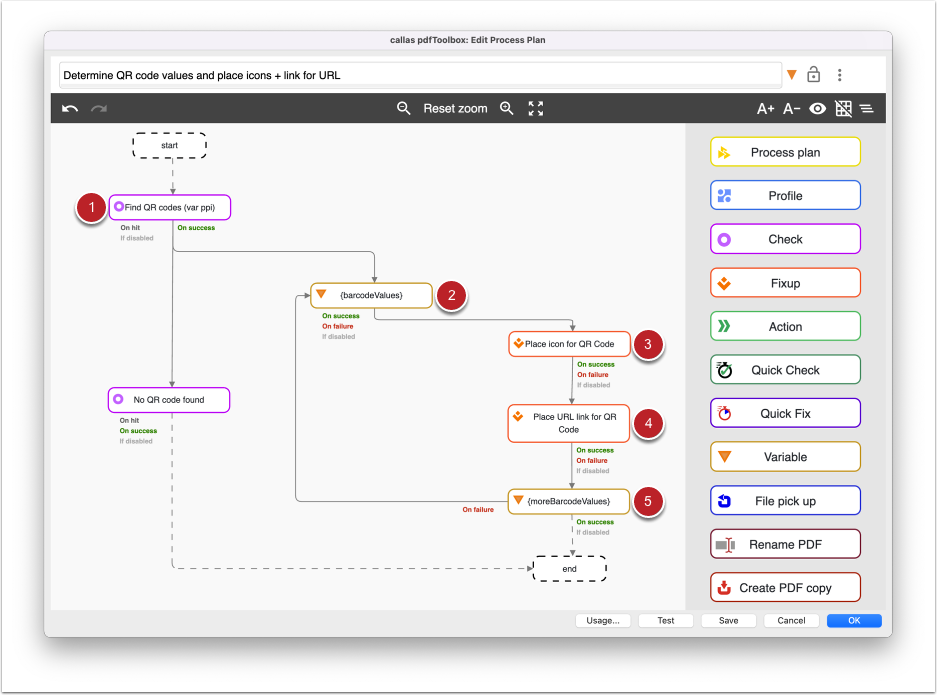Screen dimensions: 937x695
Task: Toggle the grid display icon
Action: click(843, 109)
